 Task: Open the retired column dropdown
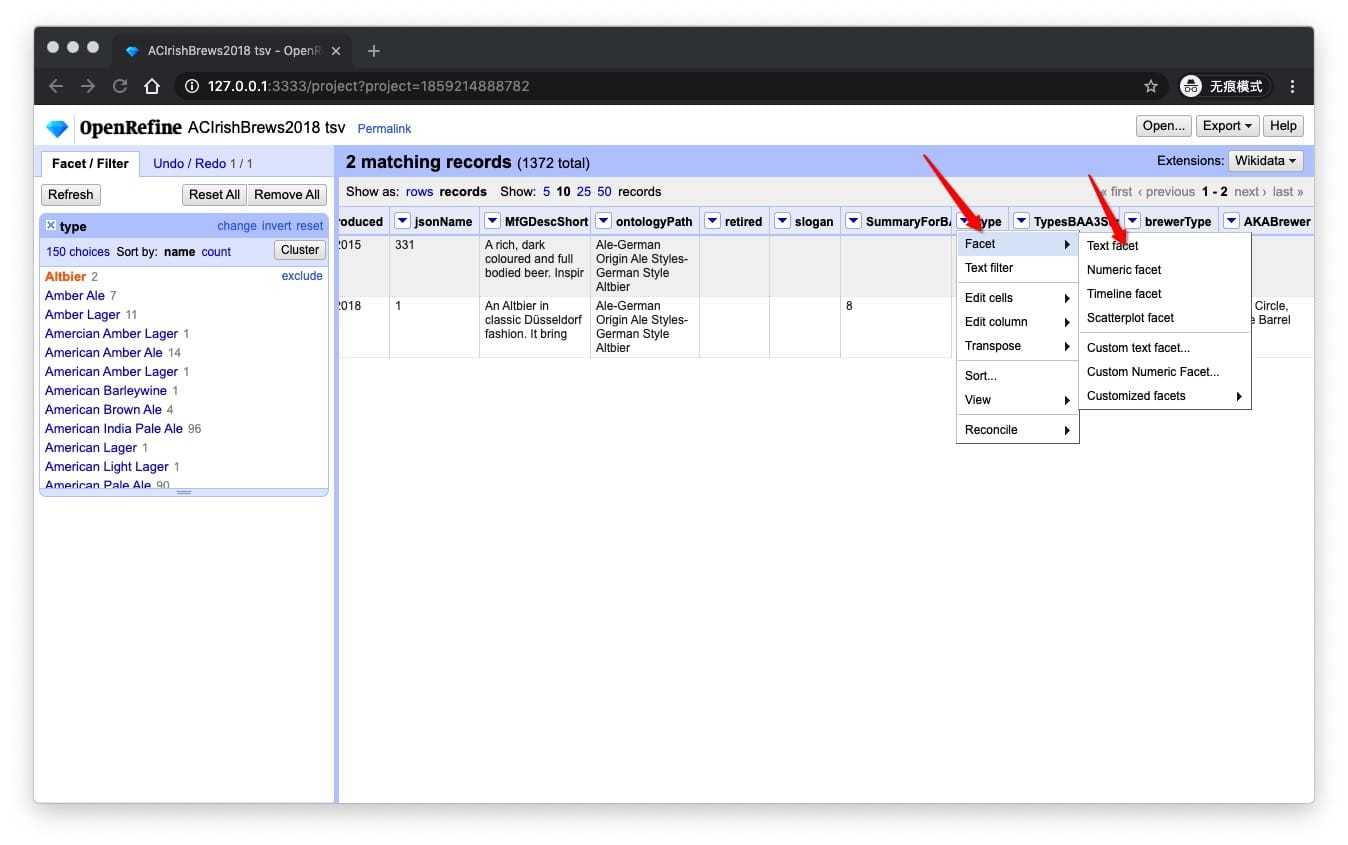tap(712, 221)
